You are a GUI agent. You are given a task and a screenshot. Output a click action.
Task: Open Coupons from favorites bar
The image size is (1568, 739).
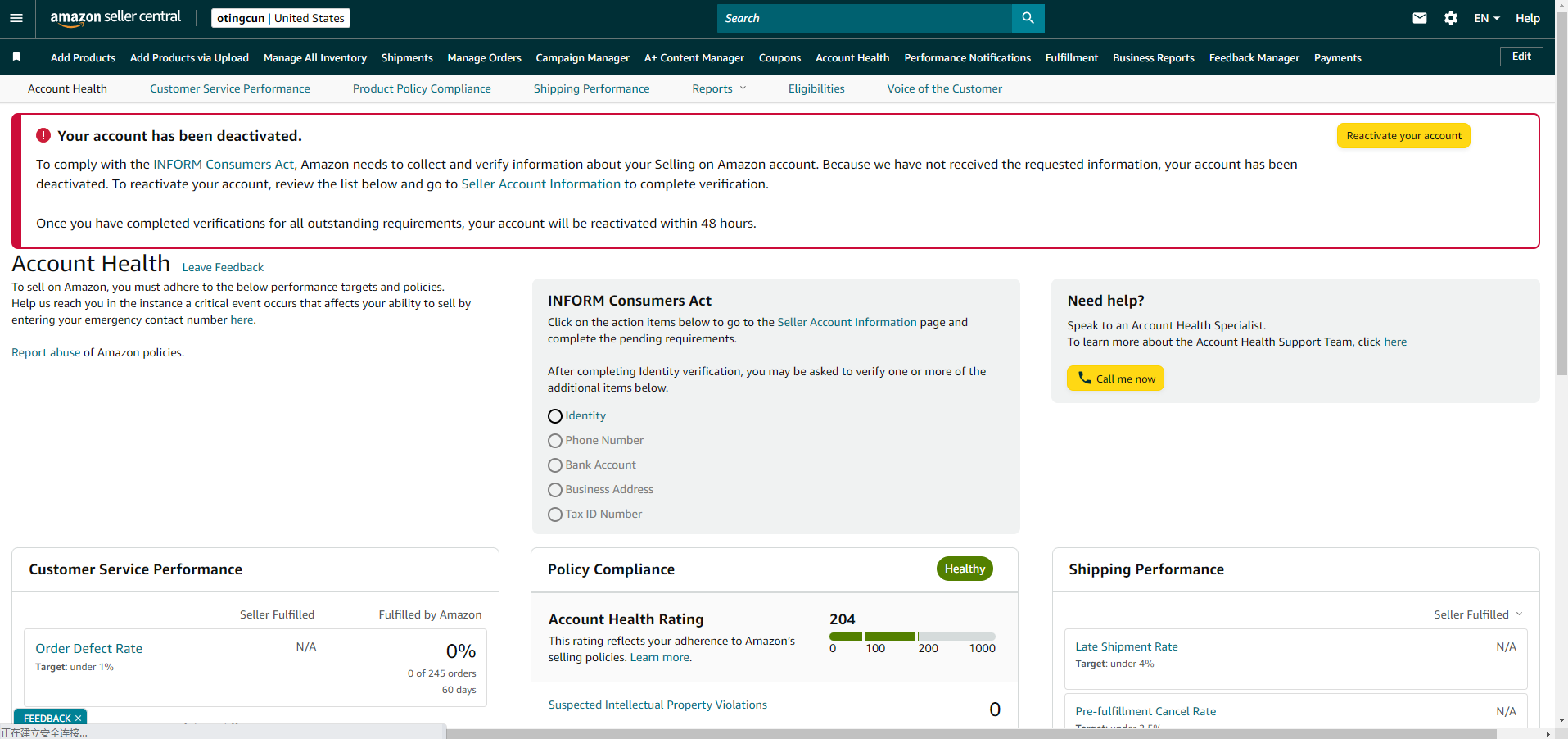pos(779,57)
